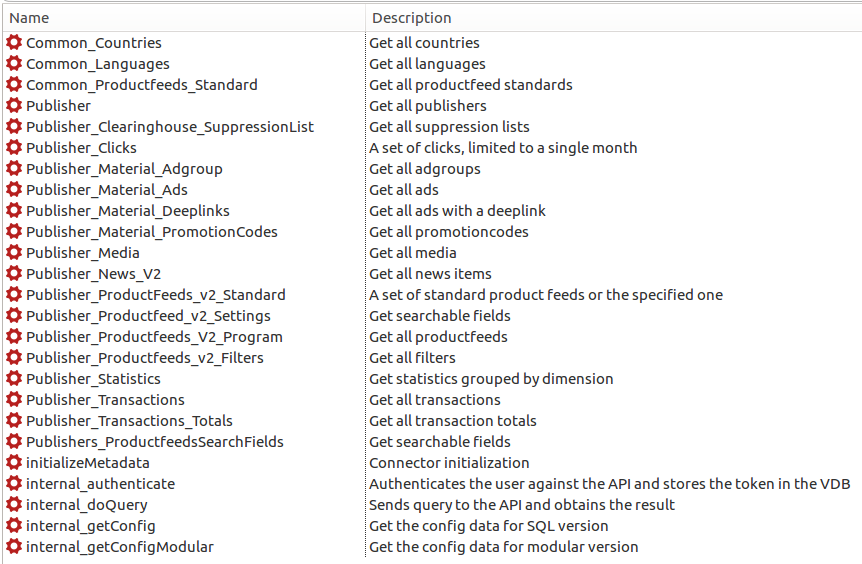Click the gear icon next to Publisher_Clicks

14,148
